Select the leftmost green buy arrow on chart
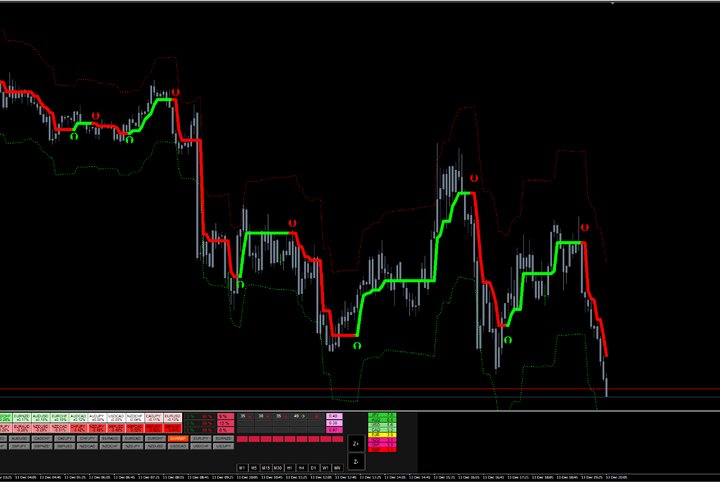 click(x=74, y=136)
